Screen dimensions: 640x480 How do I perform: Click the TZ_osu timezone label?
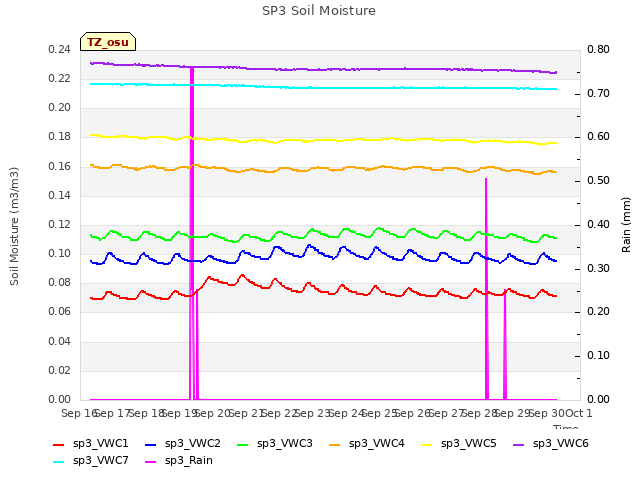(x=108, y=42)
